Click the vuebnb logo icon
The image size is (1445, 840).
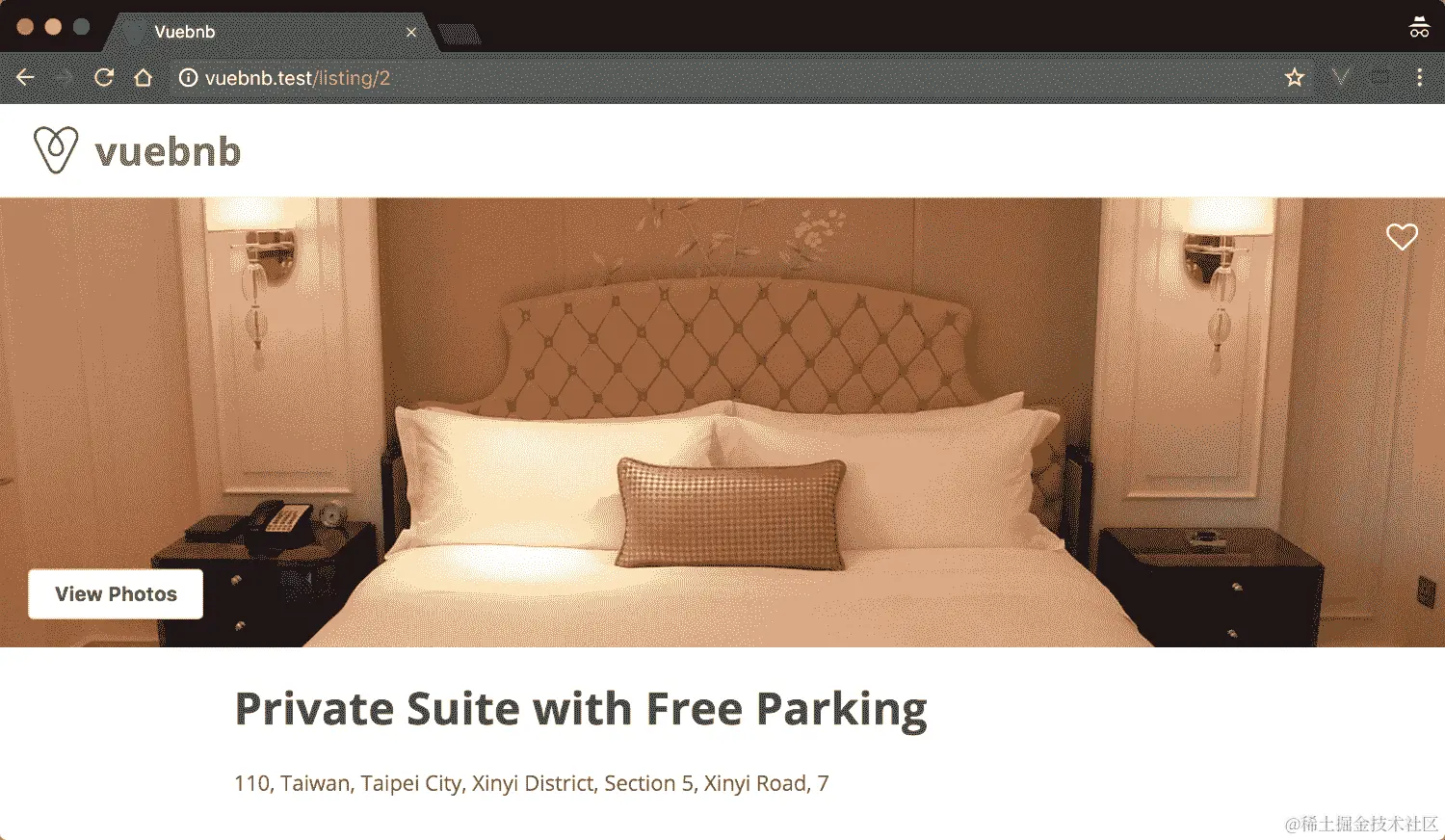(x=56, y=150)
